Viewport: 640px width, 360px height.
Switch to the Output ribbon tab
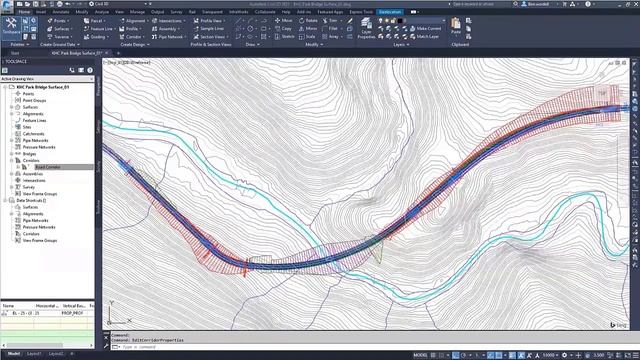coord(157,12)
